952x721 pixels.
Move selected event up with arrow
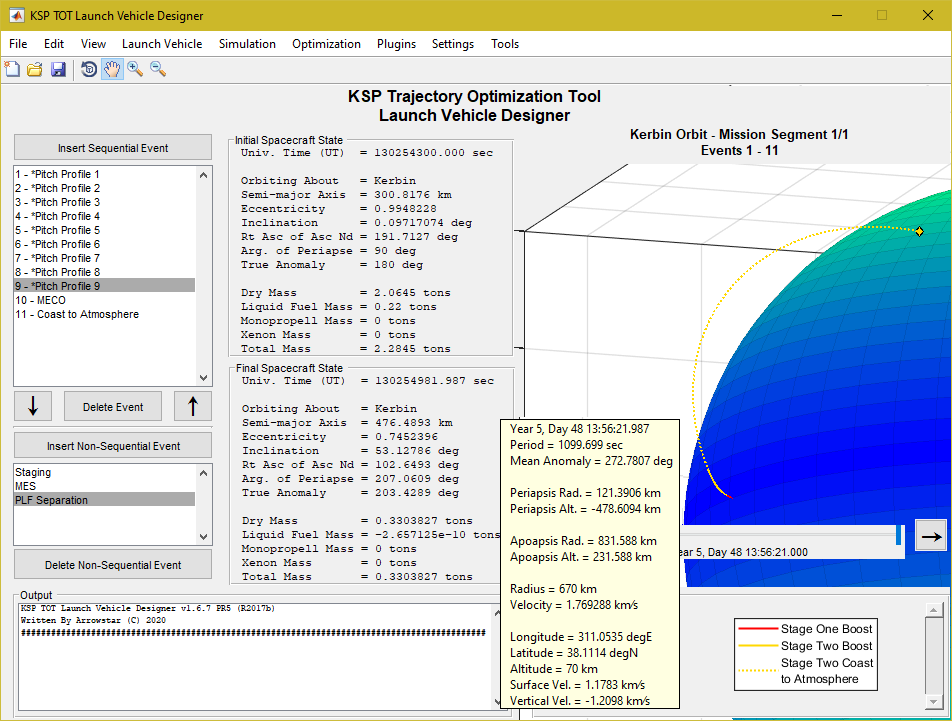pyautogui.click(x=192, y=406)
